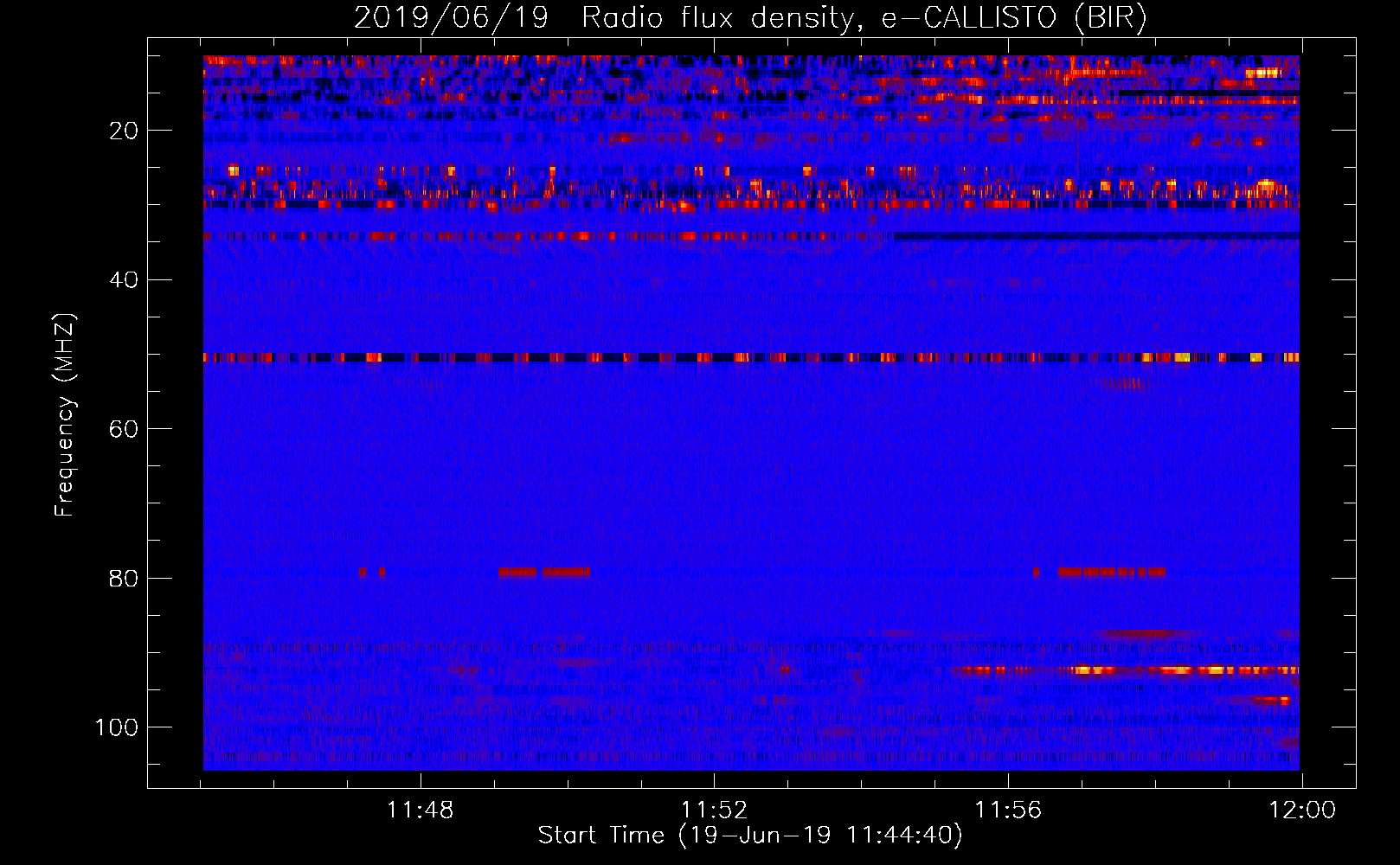Click the bright yellow burst near 92 MHz
1400x865 pixels.
coord(1125,670)
